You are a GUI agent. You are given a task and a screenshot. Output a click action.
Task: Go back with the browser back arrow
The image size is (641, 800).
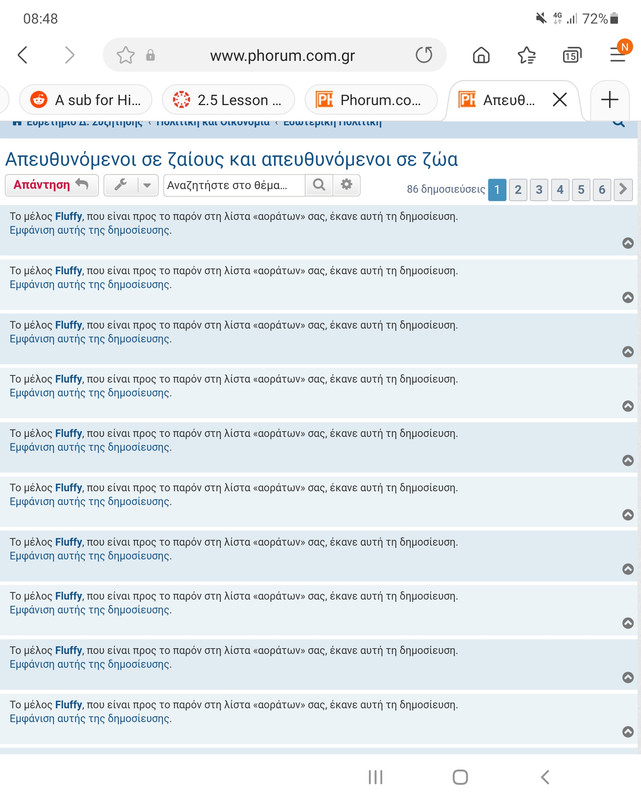click(22, 55)
